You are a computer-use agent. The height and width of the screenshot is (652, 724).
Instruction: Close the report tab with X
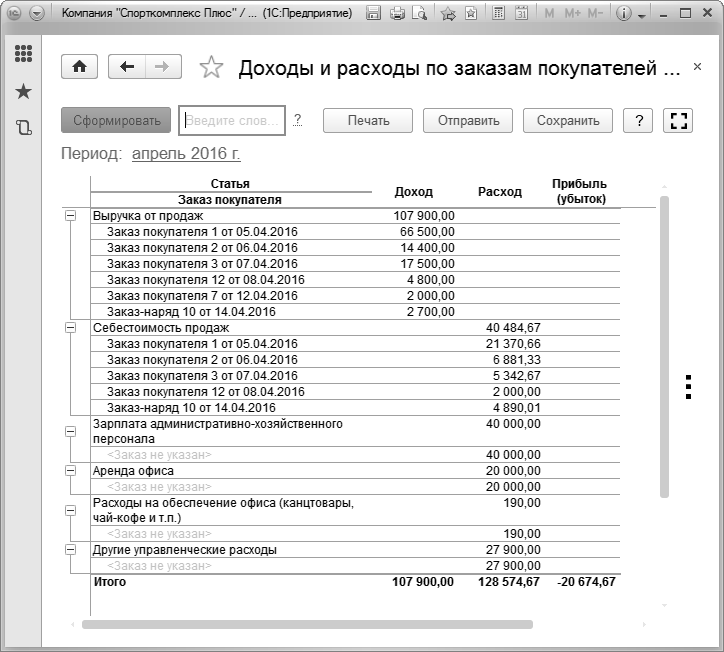tap(697, 66)
